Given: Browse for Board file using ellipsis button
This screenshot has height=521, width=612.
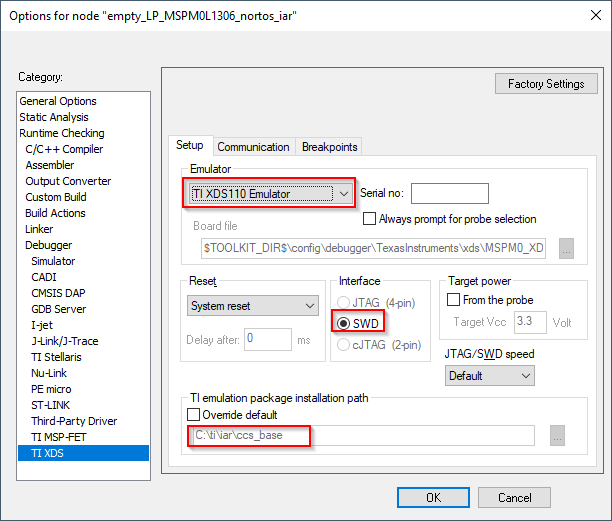Looking at the screenshot, I should click(566, 247).
